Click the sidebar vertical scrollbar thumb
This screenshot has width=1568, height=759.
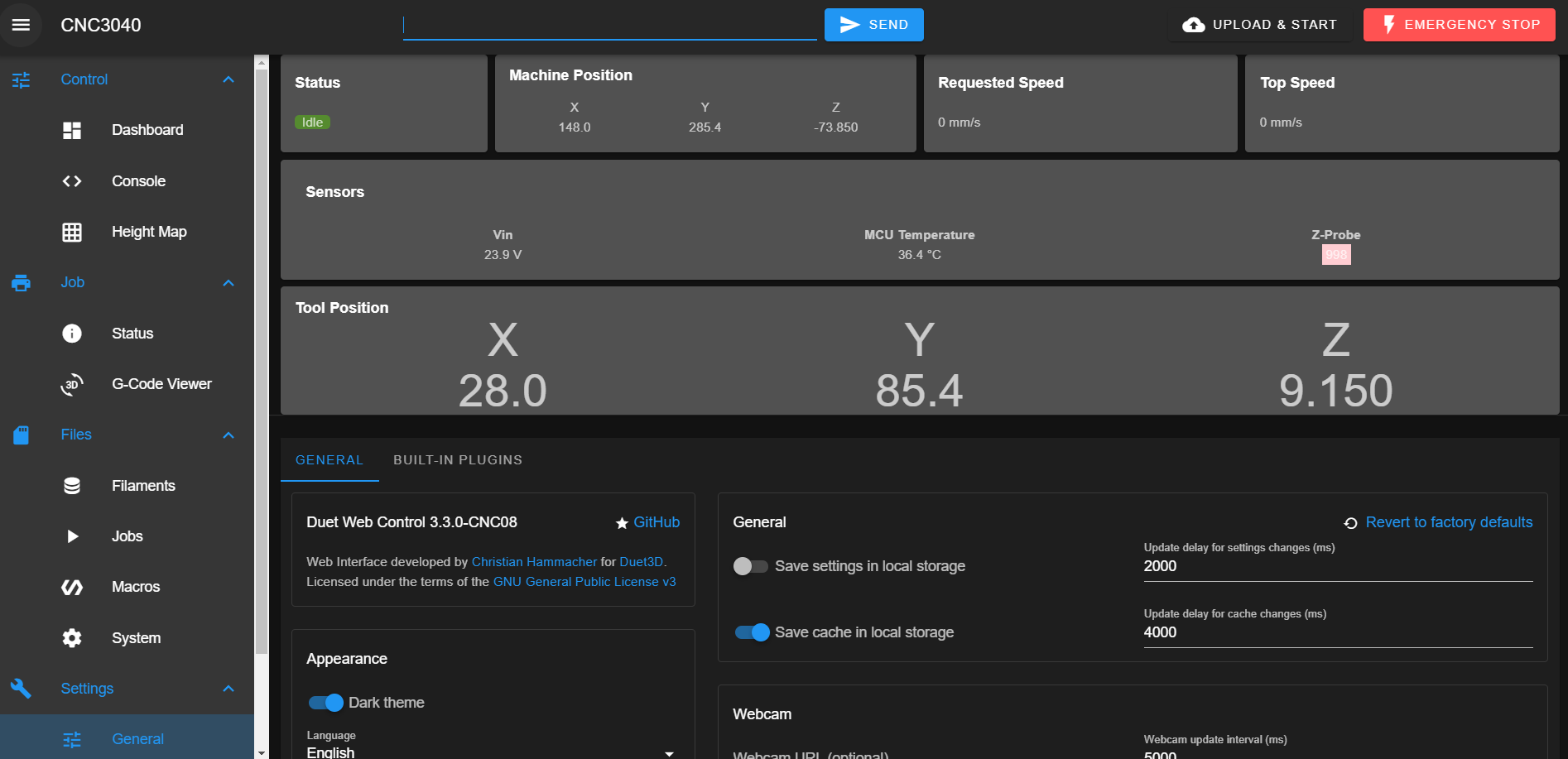tap(262, 362)
